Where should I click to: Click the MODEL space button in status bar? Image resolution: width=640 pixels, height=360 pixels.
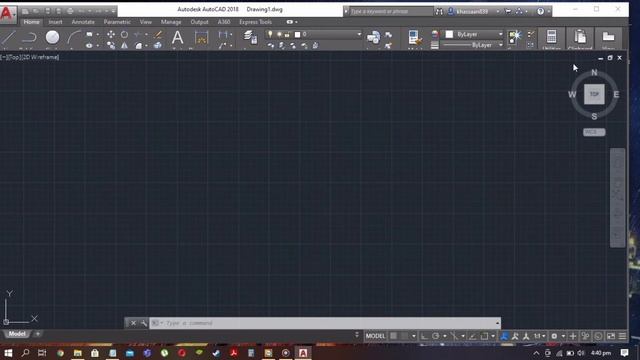pyautogui.click(x=375, y=336)
